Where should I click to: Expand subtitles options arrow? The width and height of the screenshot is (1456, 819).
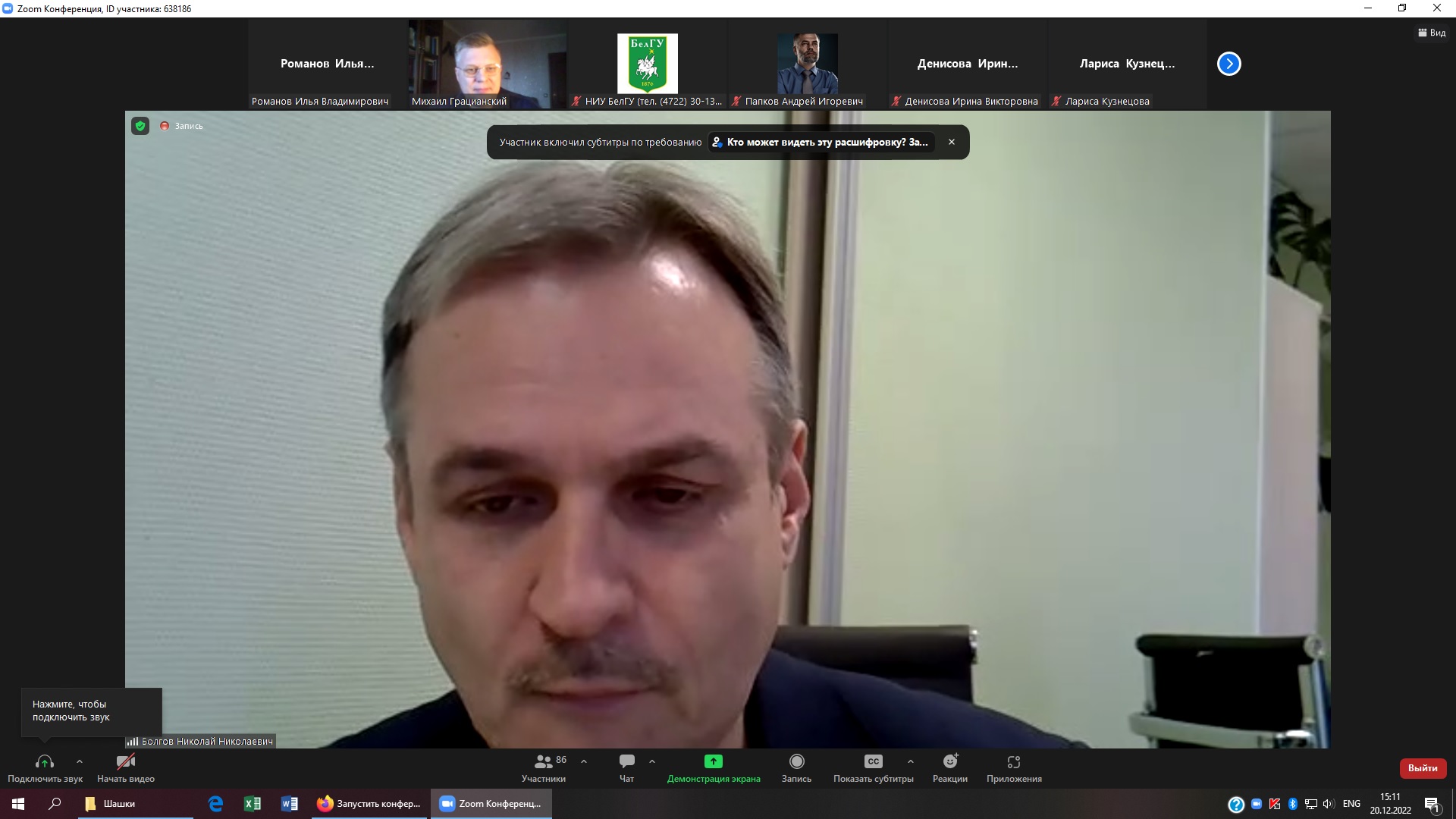pyautogui.click(x=910, y=761)
